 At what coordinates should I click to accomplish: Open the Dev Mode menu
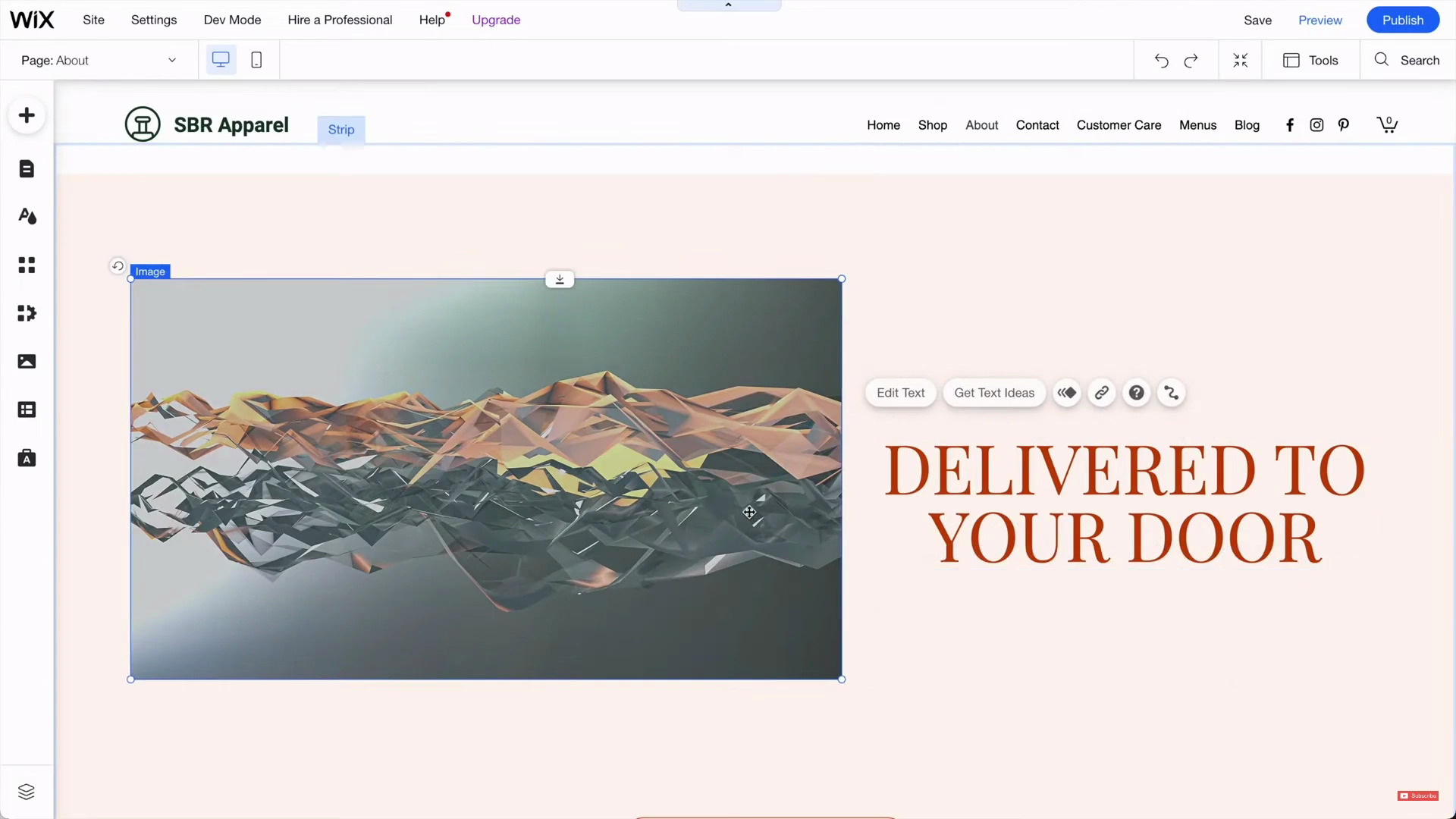tap(232, 20)
